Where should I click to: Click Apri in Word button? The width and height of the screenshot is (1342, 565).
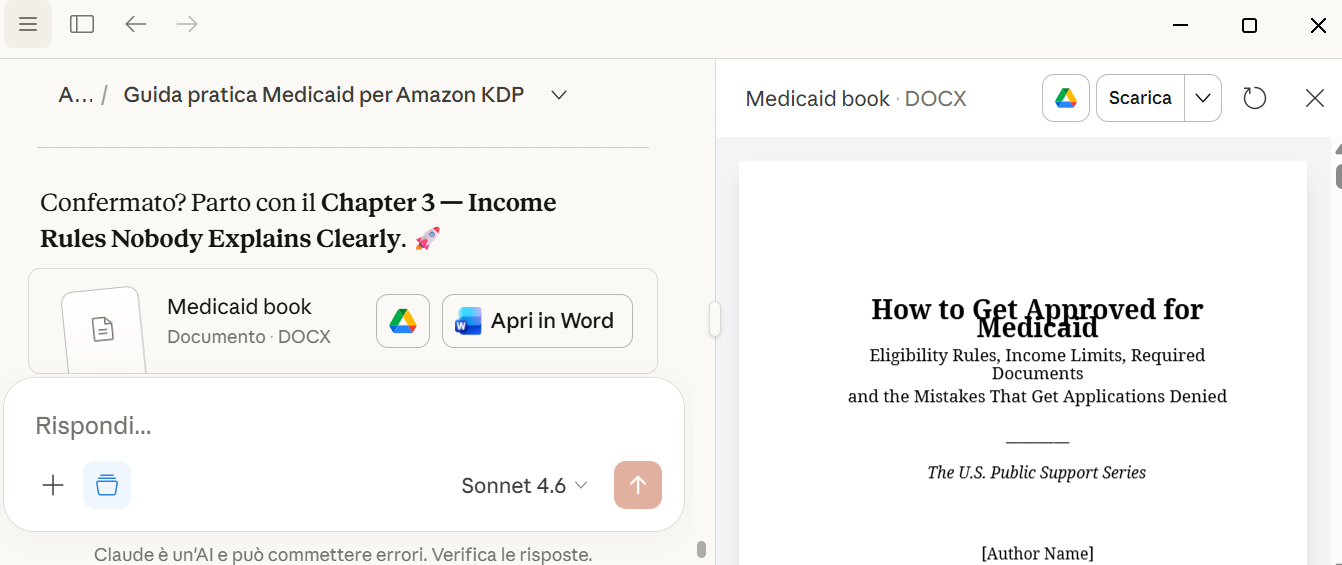(537, 321)
